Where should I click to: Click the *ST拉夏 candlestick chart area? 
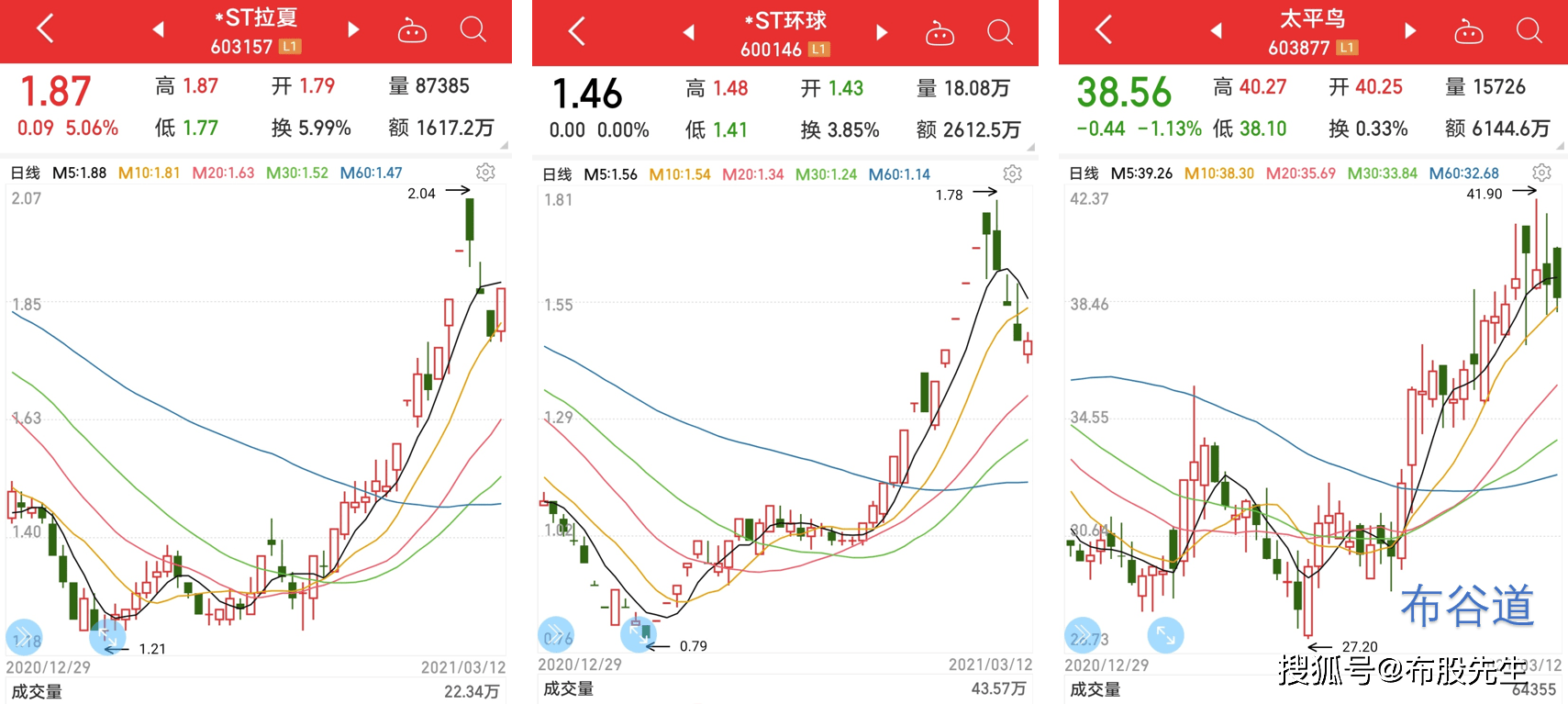pyautogui.click(x=256, y=419)
